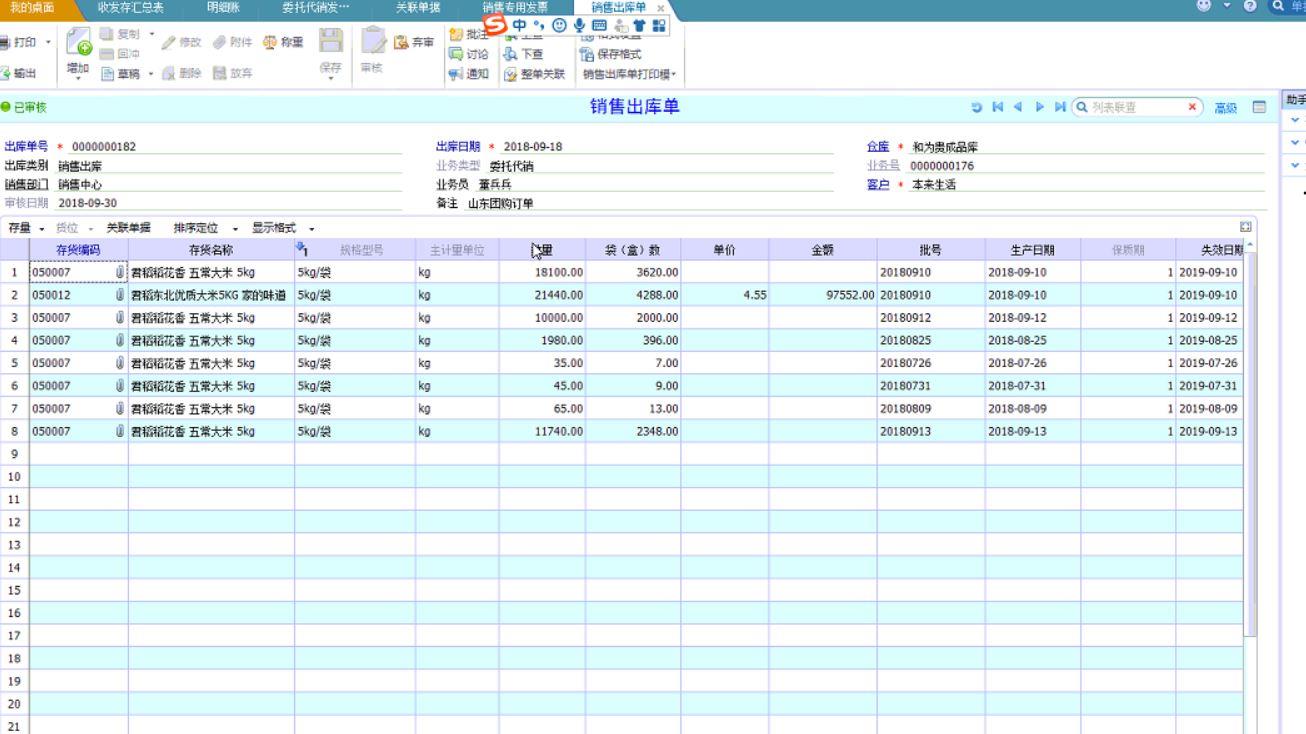This screenshot has height=734, width=1306.
Task: Click the 批号 column header
Action: [930, 249]
